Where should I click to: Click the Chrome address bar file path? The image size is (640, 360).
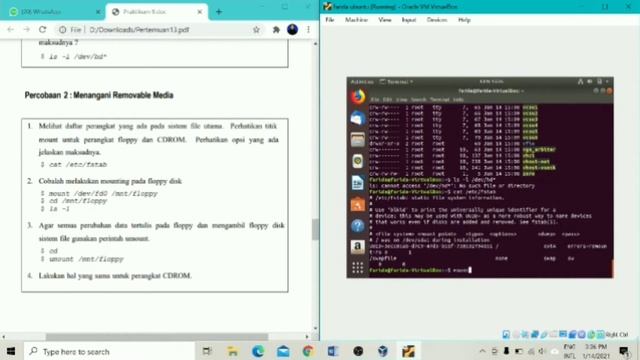(139, 30)
